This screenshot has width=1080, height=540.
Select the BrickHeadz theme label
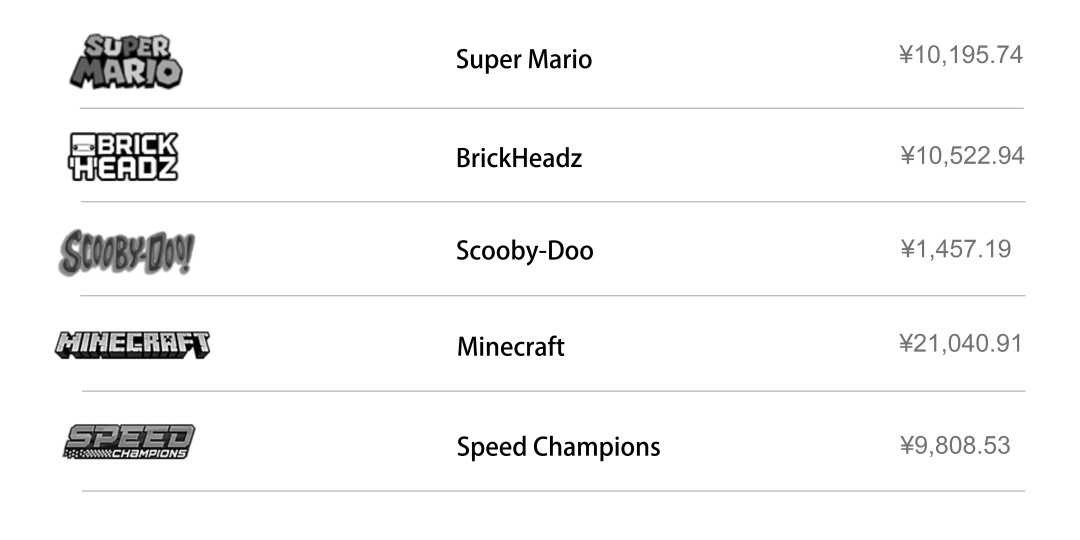point(519,158)
